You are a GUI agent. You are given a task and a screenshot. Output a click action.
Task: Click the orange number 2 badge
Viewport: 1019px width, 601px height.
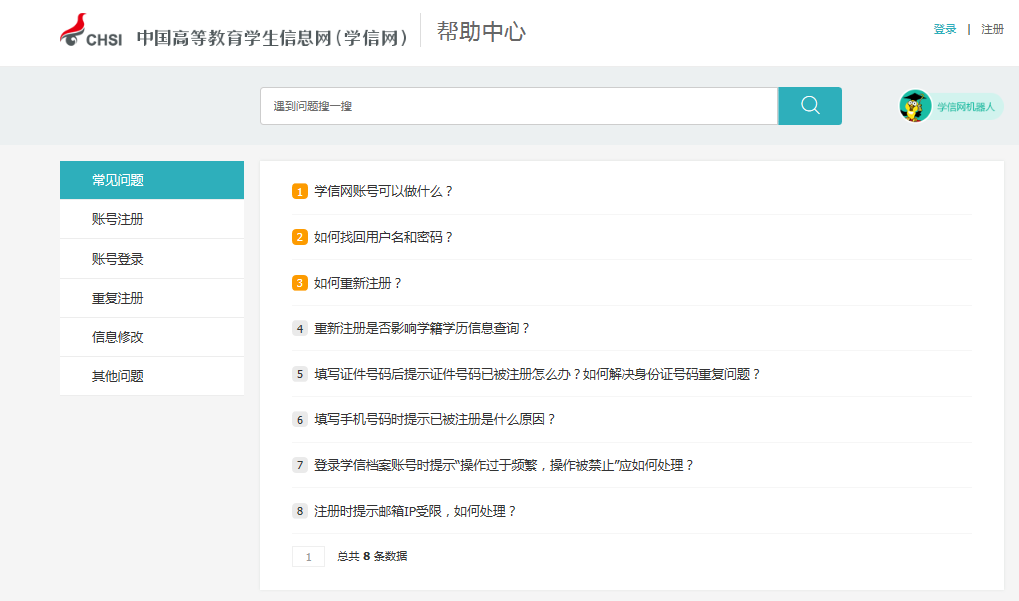pos(300,238)
